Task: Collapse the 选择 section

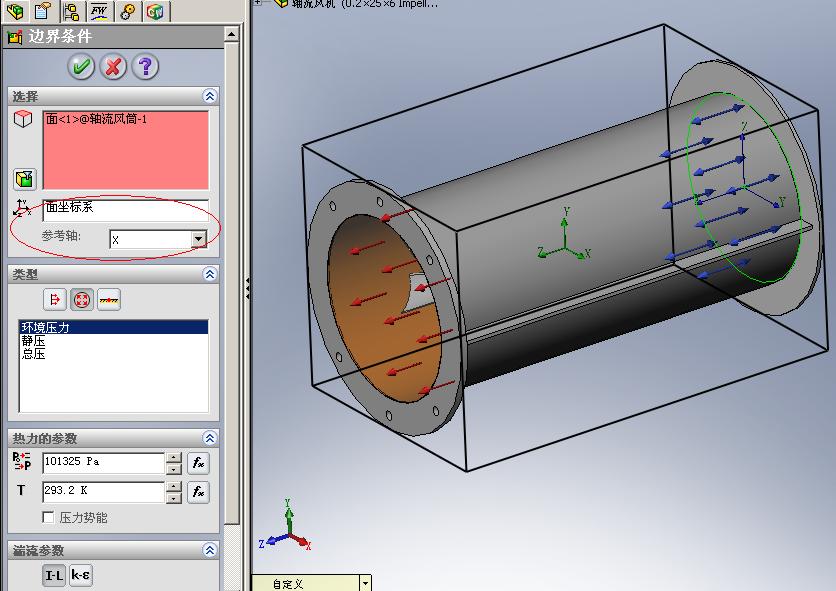Action: click(x=210, y=96)
